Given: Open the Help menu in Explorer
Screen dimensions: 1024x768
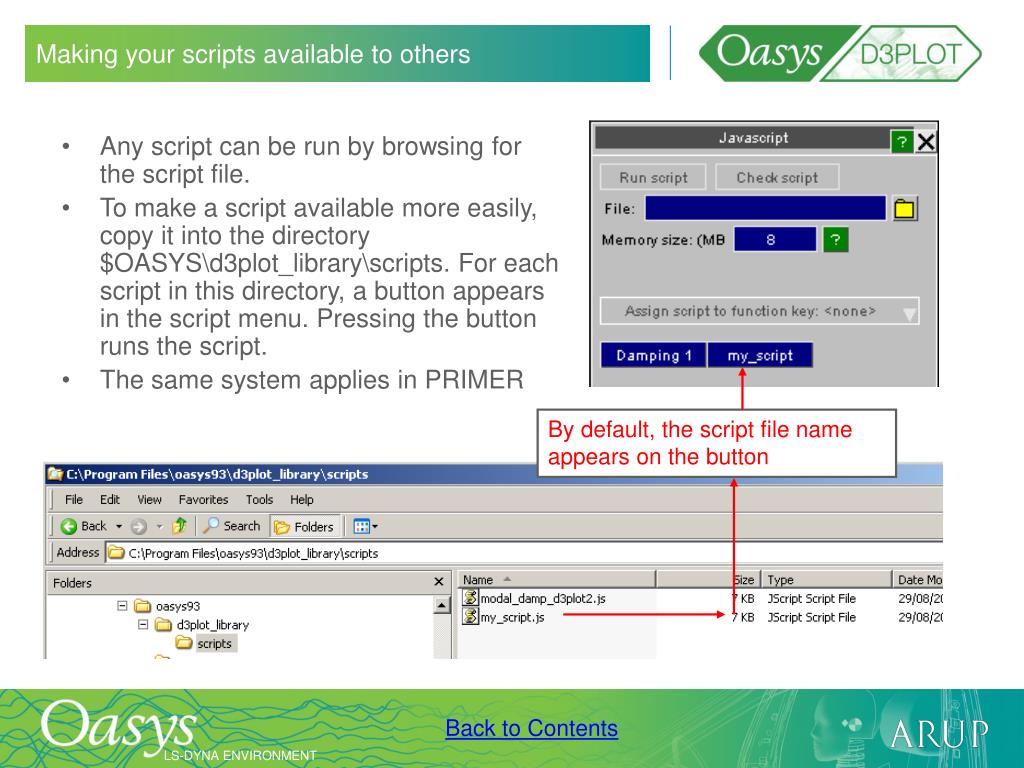Looking at the screenshot, I should tap(302, 500).
